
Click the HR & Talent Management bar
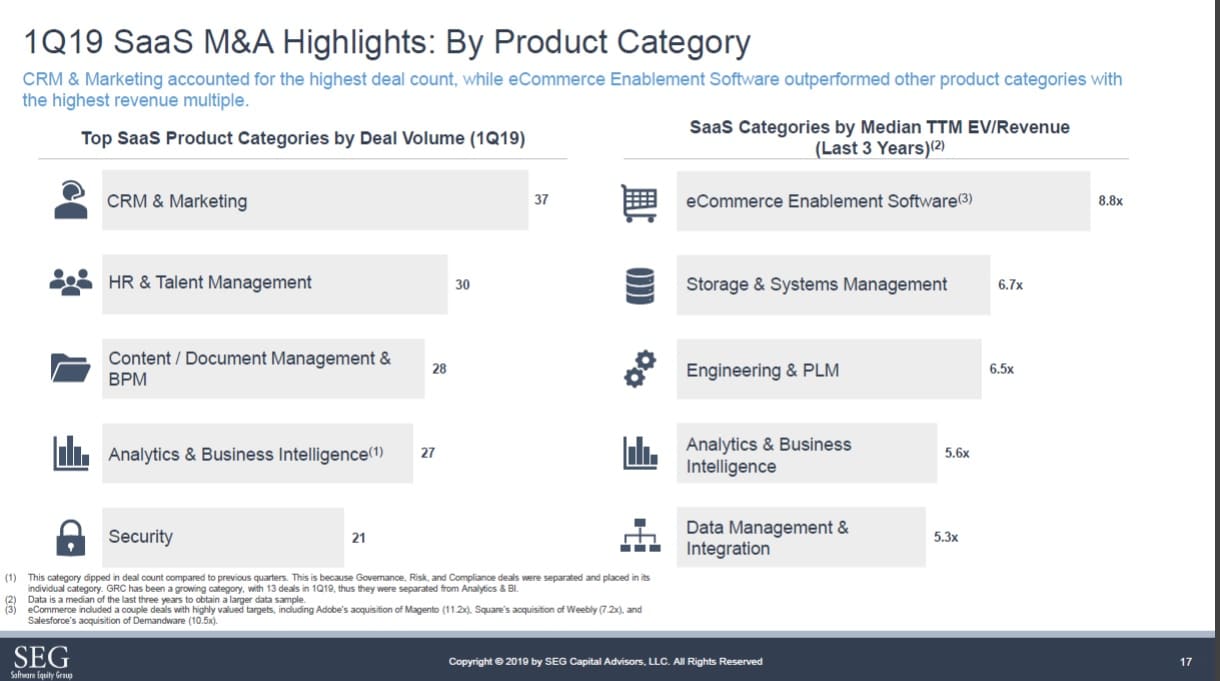point(275,284)
